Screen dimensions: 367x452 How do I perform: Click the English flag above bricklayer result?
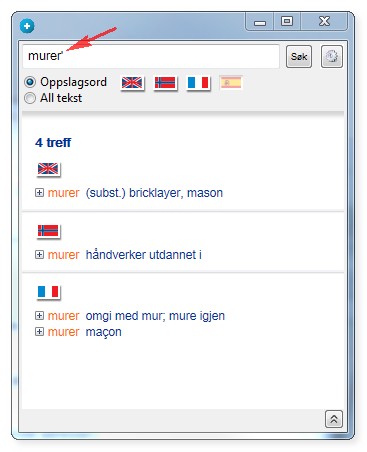tap(48, 169)
